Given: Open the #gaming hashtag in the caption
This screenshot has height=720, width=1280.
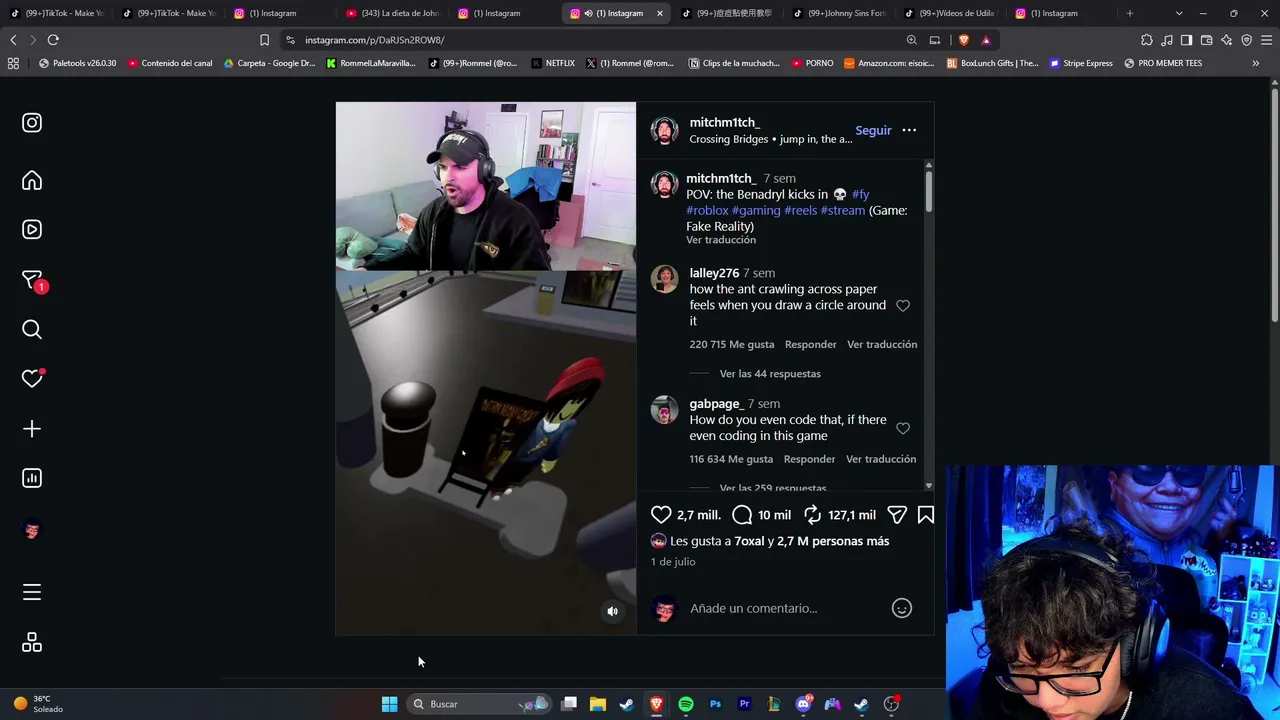Looking at the screenshot, I should 756,210.
